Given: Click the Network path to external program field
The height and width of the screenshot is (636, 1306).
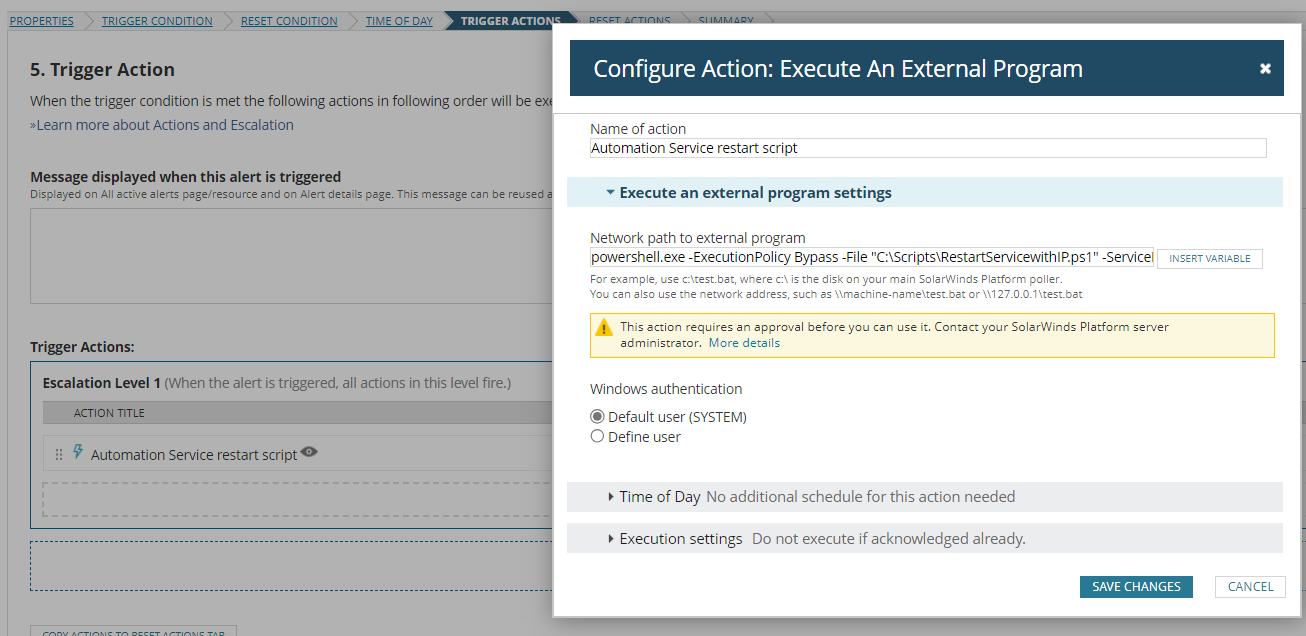Looking at the screenshot, I should coord(871,257).
